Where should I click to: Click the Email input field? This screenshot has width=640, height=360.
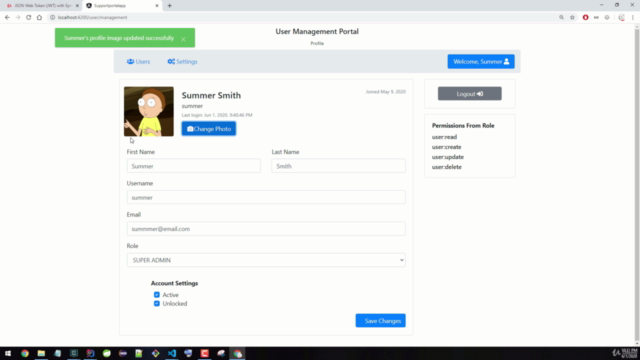pyautogui.click(x=266, y=229)
